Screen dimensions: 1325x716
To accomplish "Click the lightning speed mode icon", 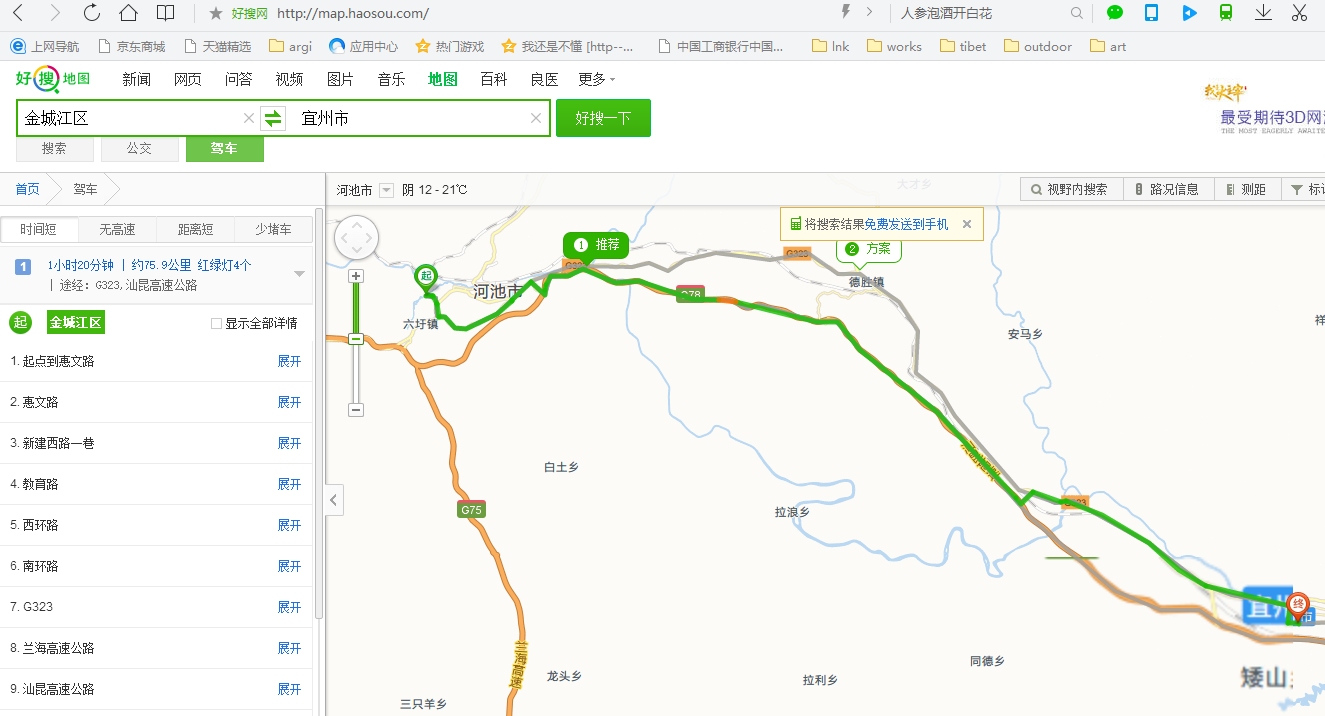I will tap(846, 12).
